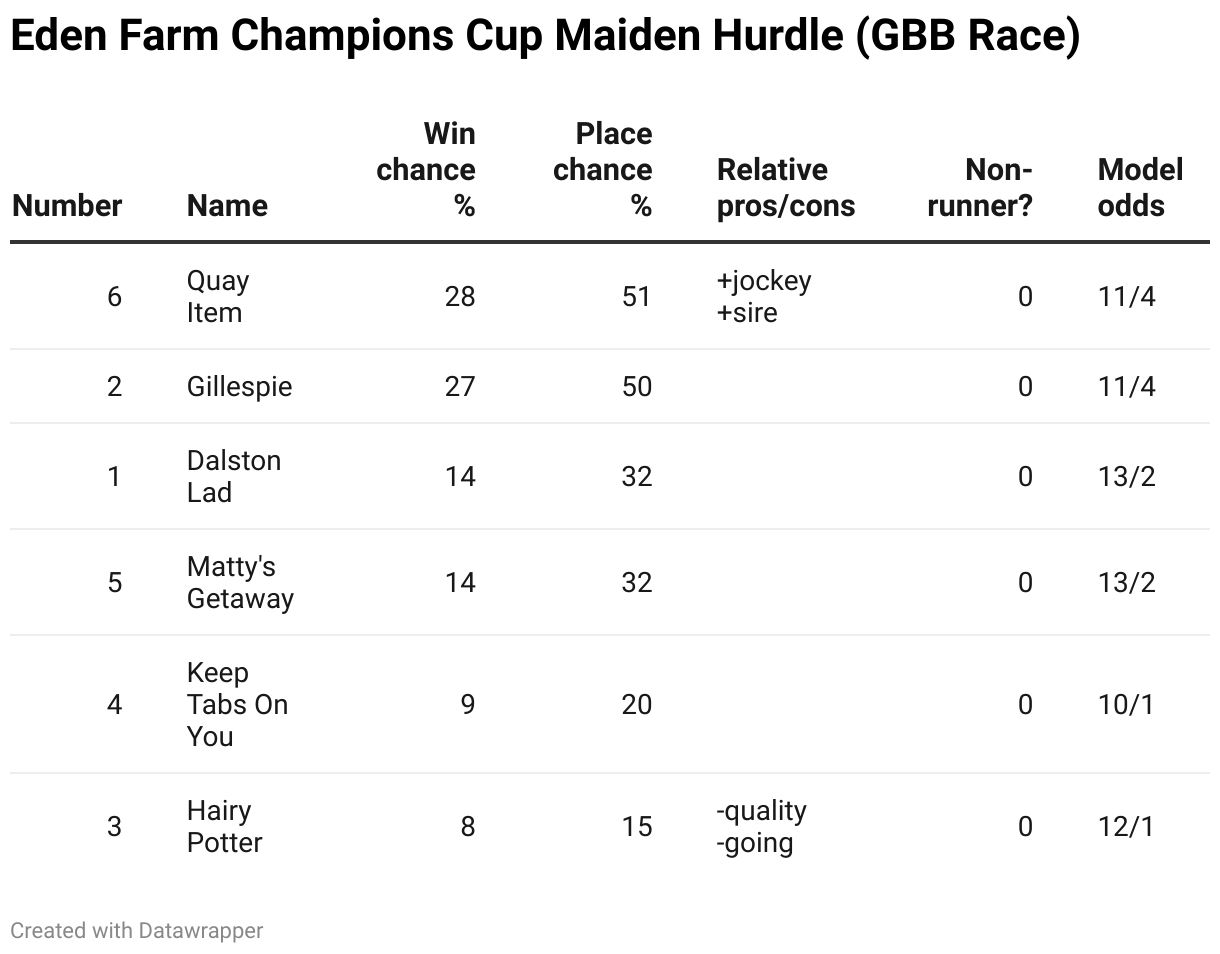Screen dimensions: 1220x954
Task: Click the Name column header
Action: coord(227,206)
